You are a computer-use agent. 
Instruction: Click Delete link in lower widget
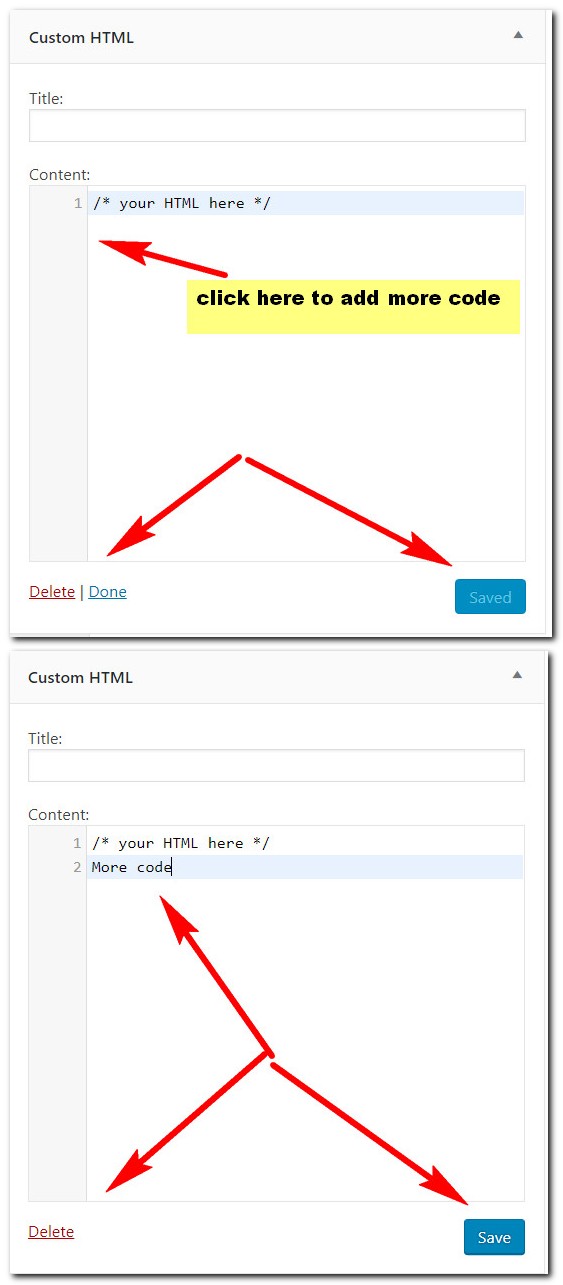click(51, 1231)
